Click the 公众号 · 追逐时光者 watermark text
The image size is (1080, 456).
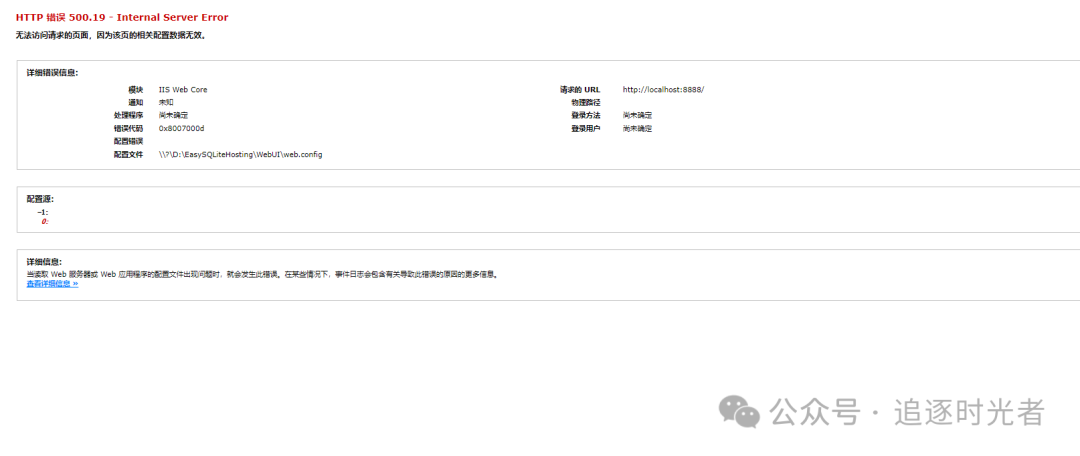click(907, 412)
